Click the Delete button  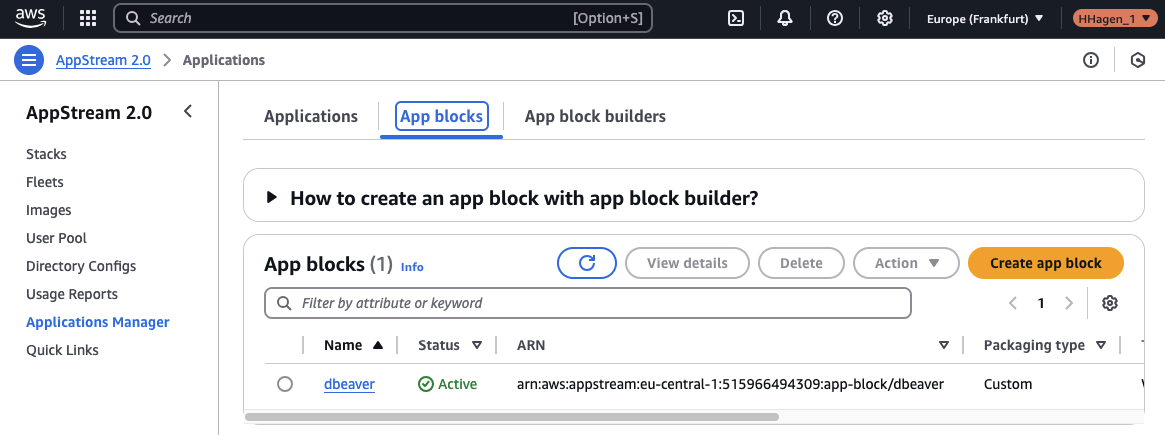click(x=801, y=262)
